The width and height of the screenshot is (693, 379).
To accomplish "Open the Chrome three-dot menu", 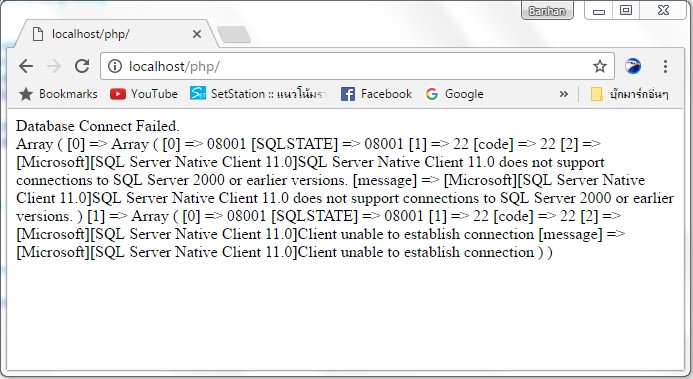I will (665, 66).
